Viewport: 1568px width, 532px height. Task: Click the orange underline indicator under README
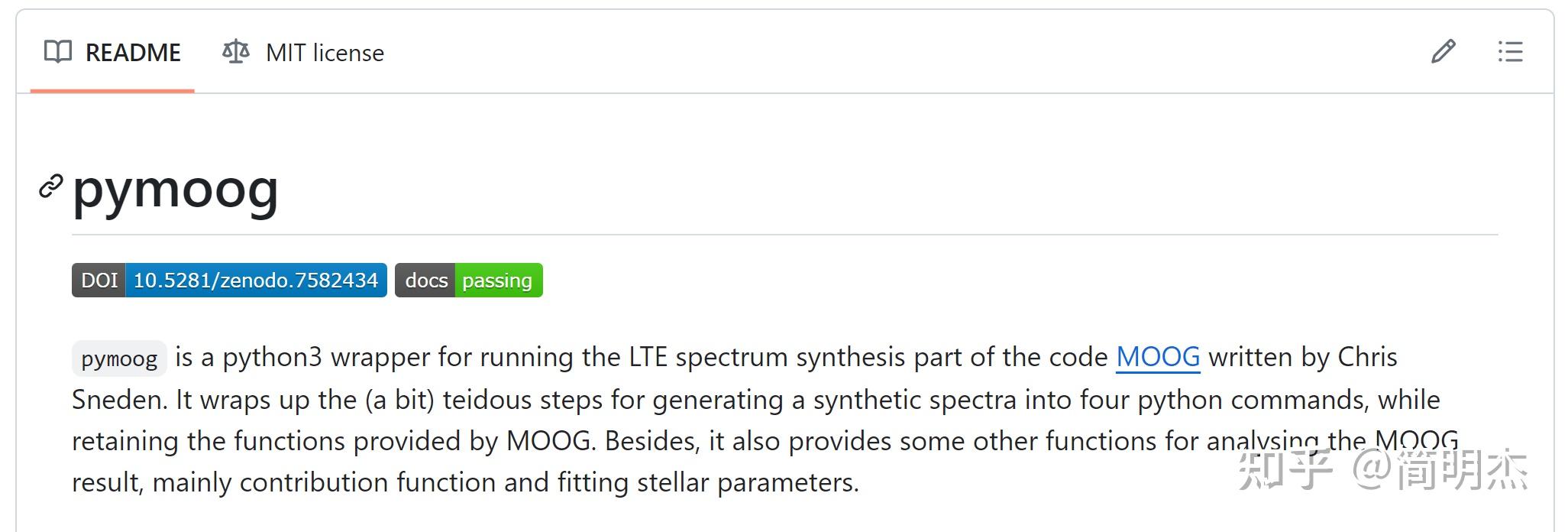(x=111, y=89)
